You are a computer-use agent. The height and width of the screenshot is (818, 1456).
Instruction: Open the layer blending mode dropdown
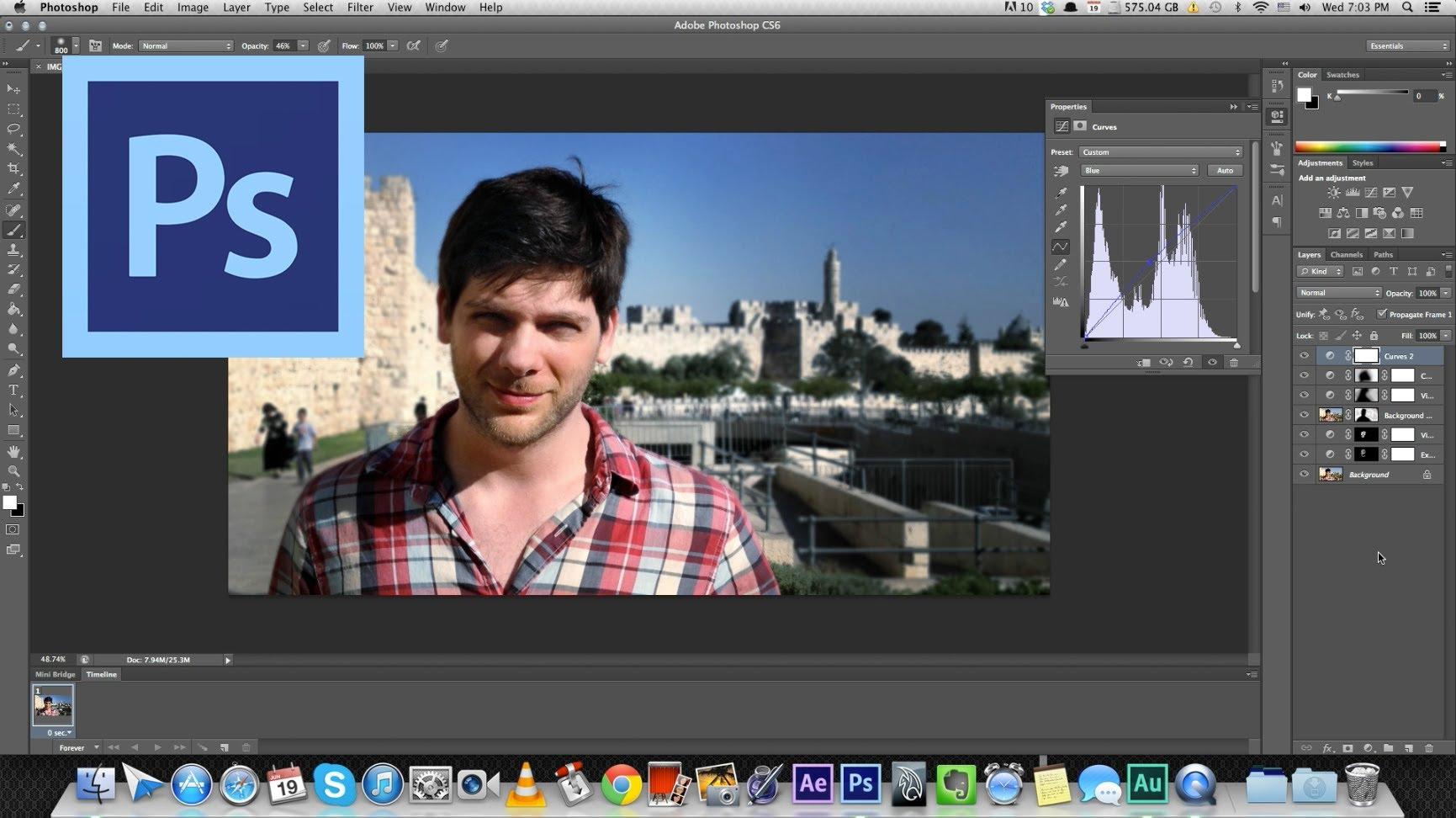point(1337,292)
